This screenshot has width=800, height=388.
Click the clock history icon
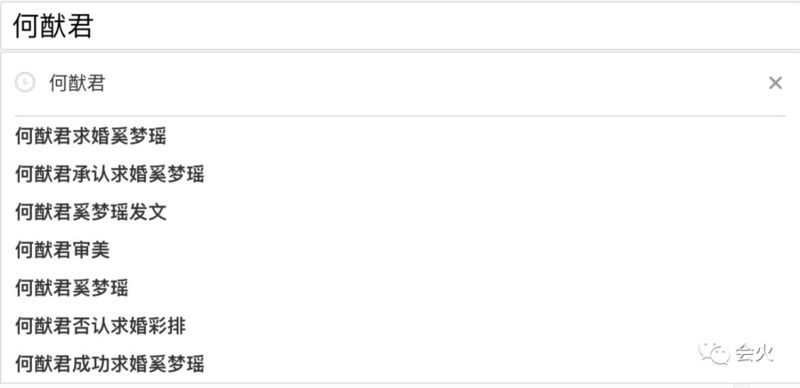pos(25,82)
